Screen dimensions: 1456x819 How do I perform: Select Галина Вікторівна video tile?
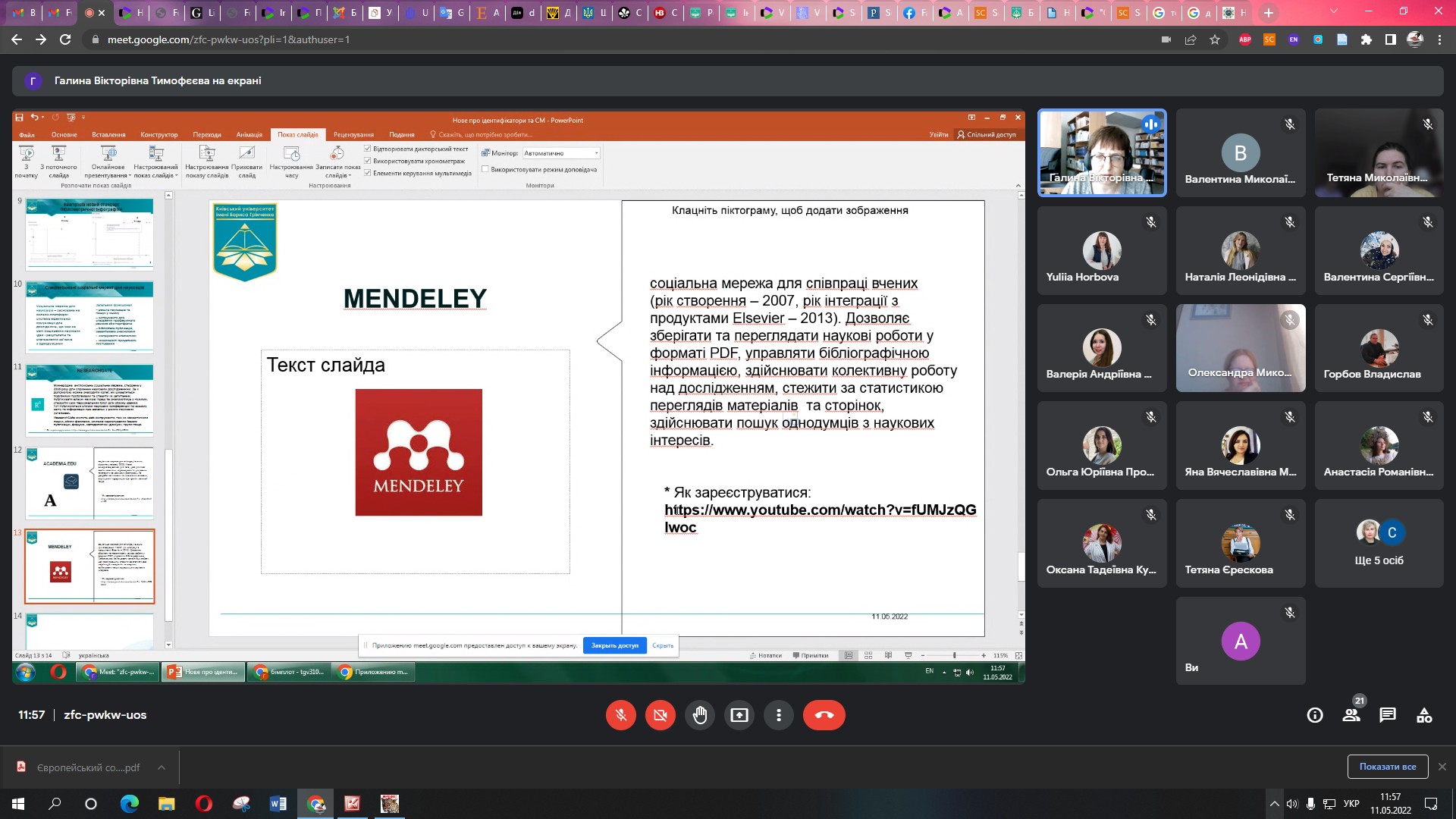[1102, 152]
